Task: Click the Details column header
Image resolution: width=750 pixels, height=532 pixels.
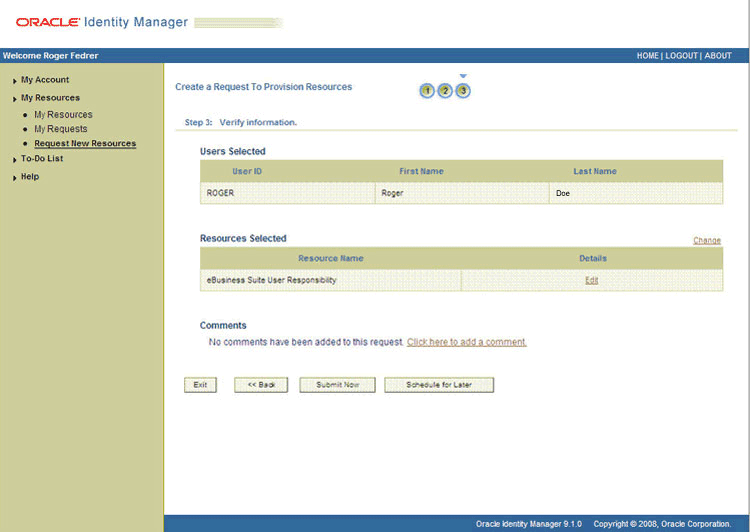Action: [x=593, y=258]
